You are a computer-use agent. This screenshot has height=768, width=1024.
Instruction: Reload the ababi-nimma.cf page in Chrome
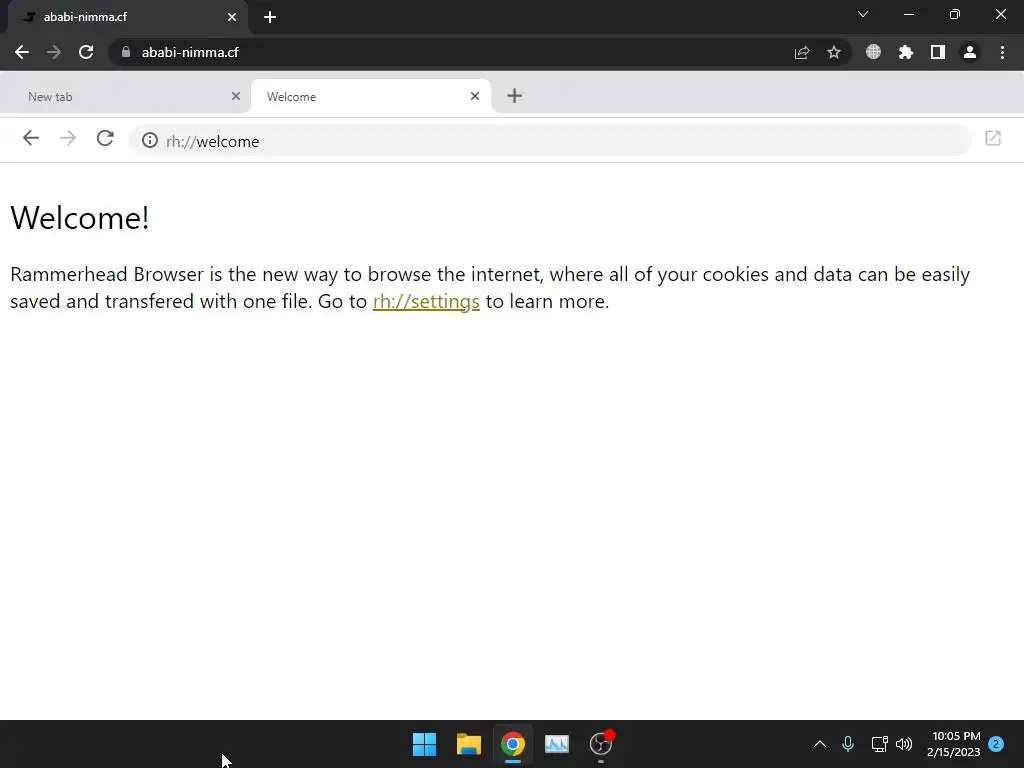[x=86, y=52]
